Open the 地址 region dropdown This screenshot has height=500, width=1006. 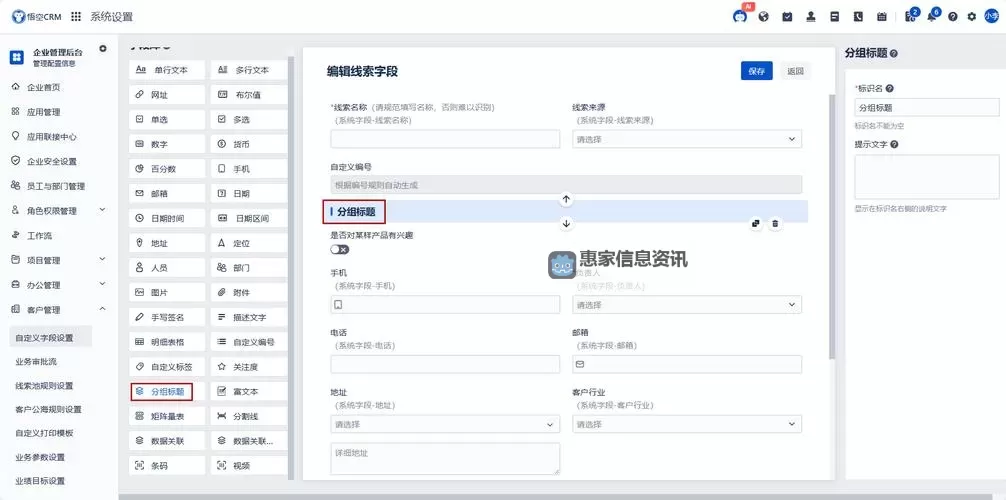tap(445, 424)
